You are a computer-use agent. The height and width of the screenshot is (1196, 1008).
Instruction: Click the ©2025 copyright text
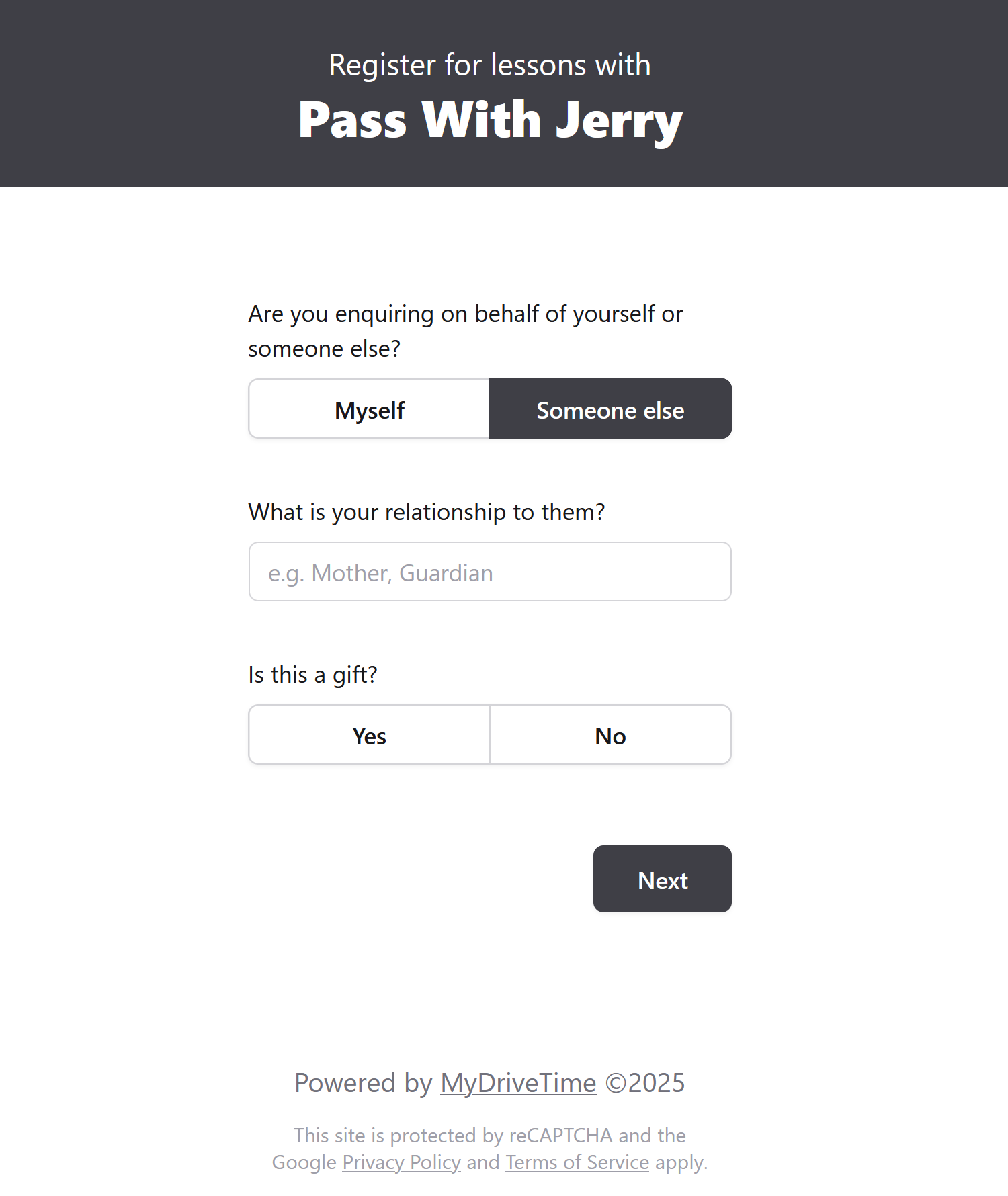645,1083
